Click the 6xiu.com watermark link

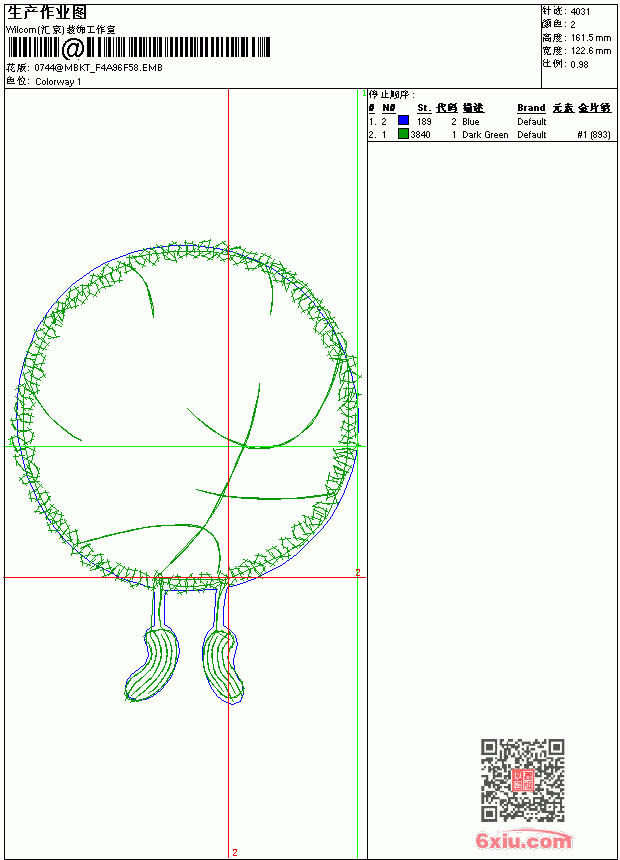[x=523, y=840]
